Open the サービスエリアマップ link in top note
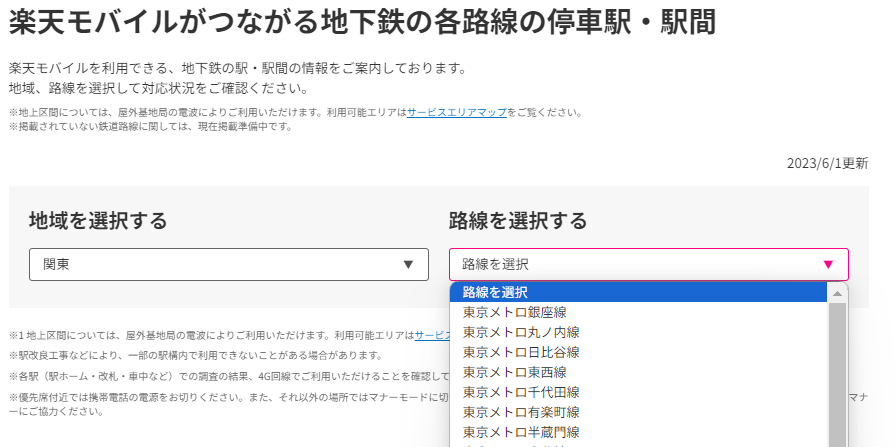Viewport: 896px width, 447px height. pos(457,113)
